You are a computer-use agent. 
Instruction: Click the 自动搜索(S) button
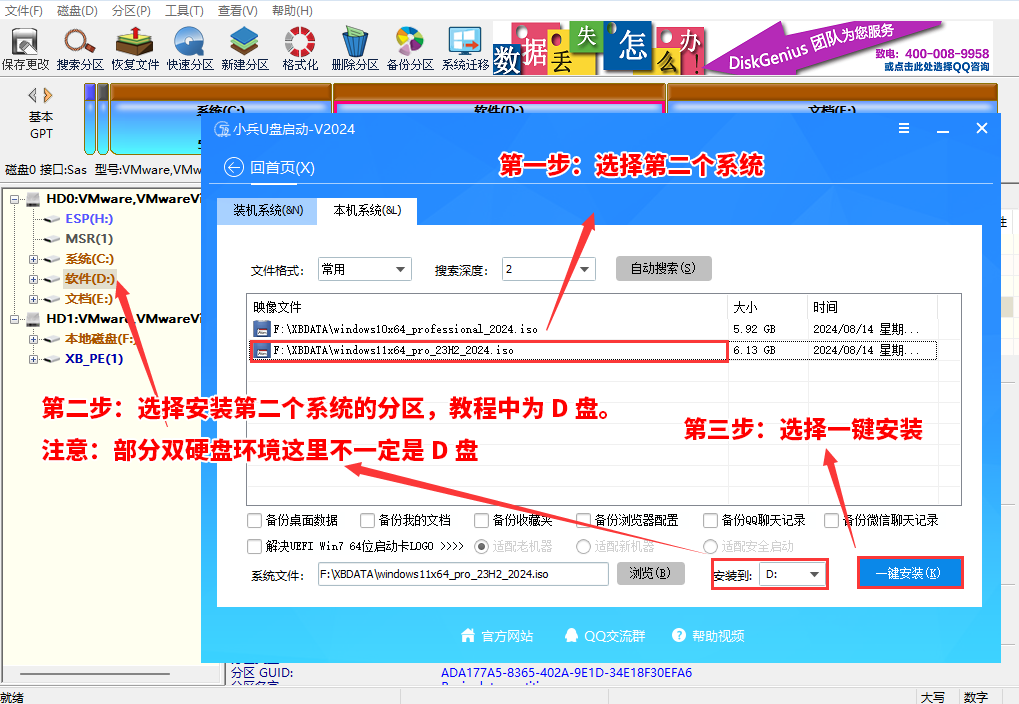[664, 268]
